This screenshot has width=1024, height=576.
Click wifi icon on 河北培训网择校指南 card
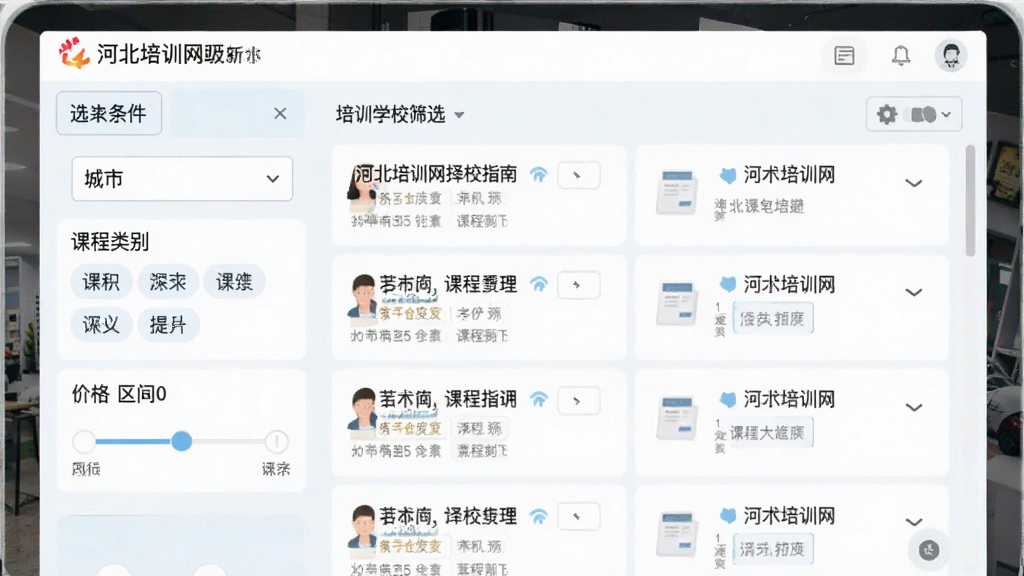point(539,175)
